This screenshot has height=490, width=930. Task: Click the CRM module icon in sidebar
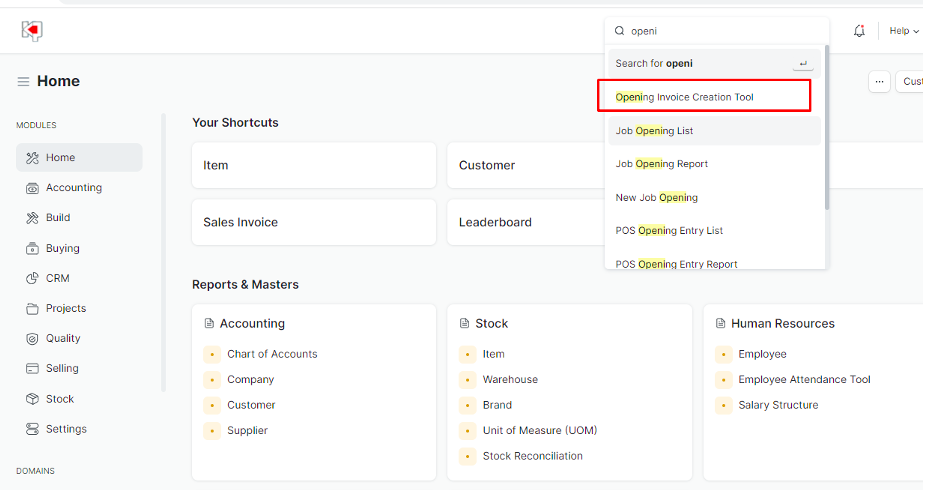(x=32, y=278)
